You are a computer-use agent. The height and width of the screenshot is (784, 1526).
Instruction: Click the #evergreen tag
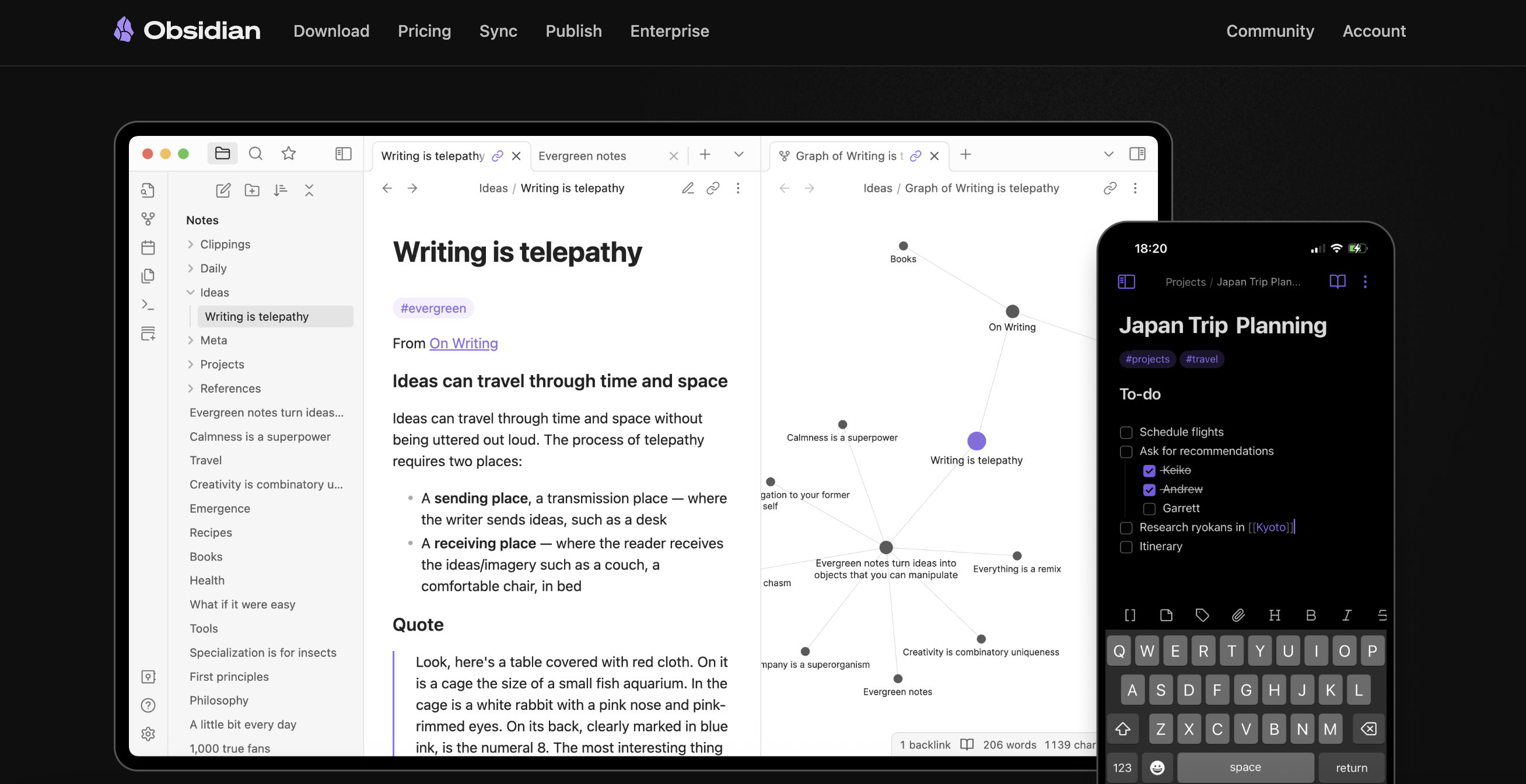pyautogui.click(x=433, y=308)
